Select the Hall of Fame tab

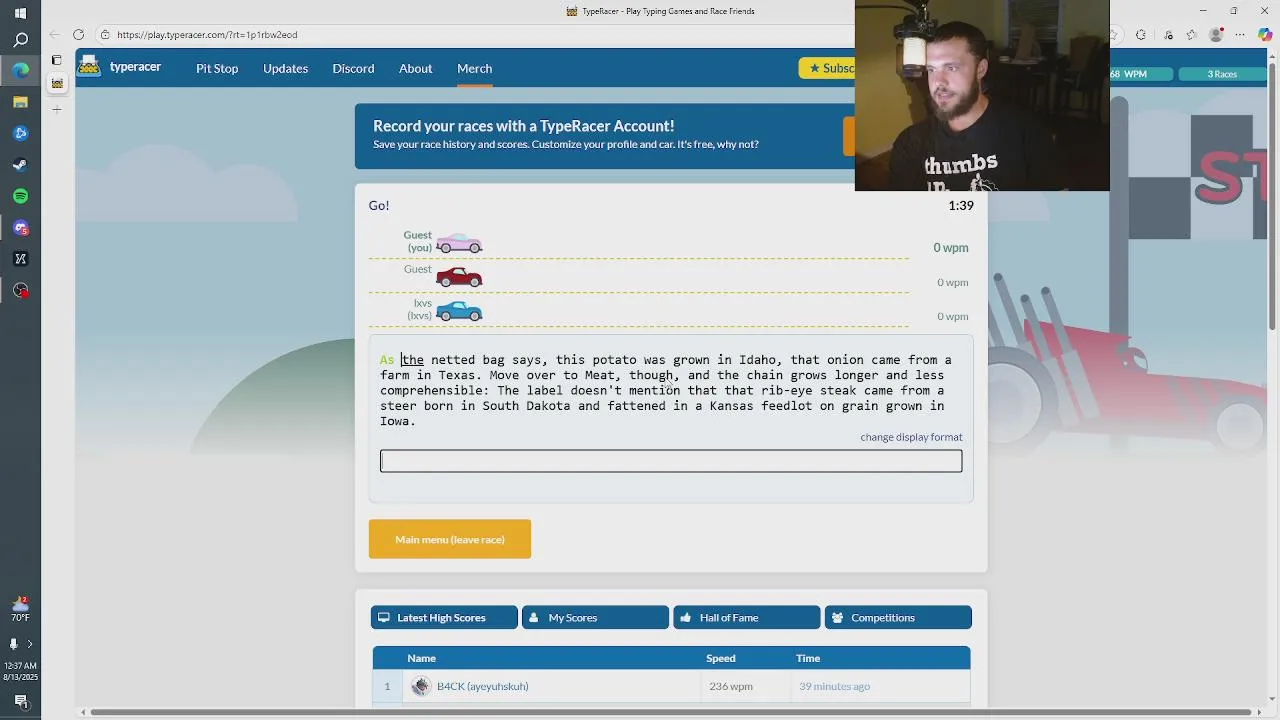[x=746, y=618]
